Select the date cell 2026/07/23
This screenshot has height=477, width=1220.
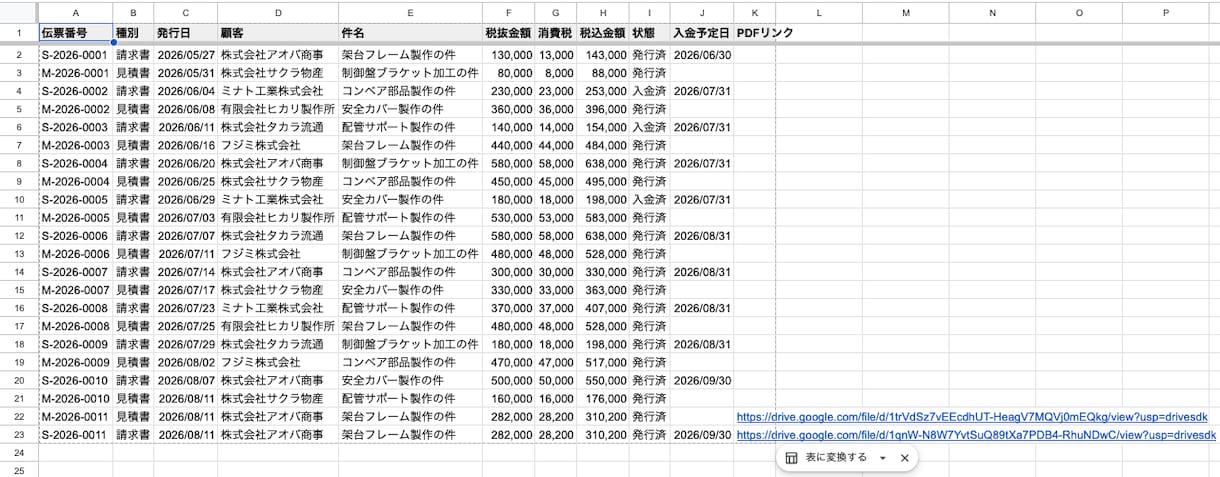pos(185,308)
